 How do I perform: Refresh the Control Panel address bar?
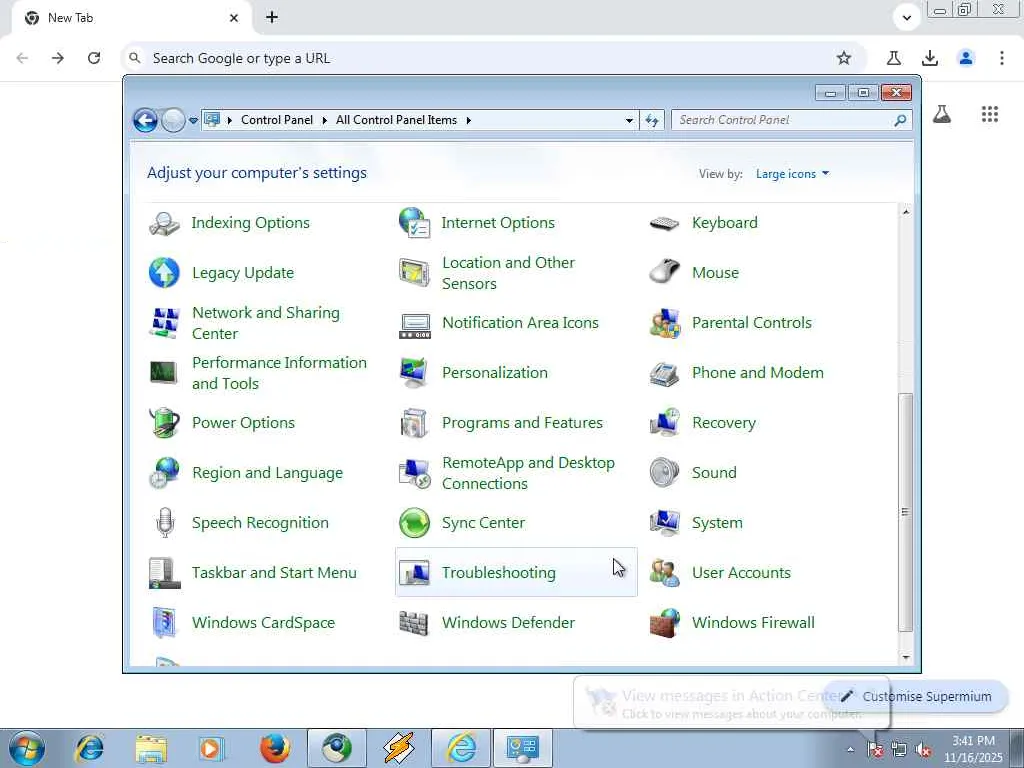652,120
